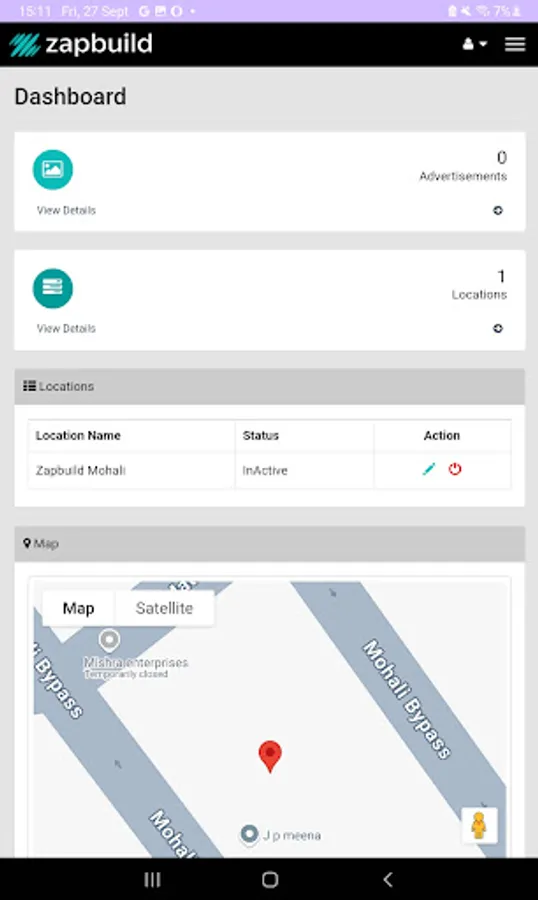
Task: Click the Locations panel header
Action: tap(269, 386)
